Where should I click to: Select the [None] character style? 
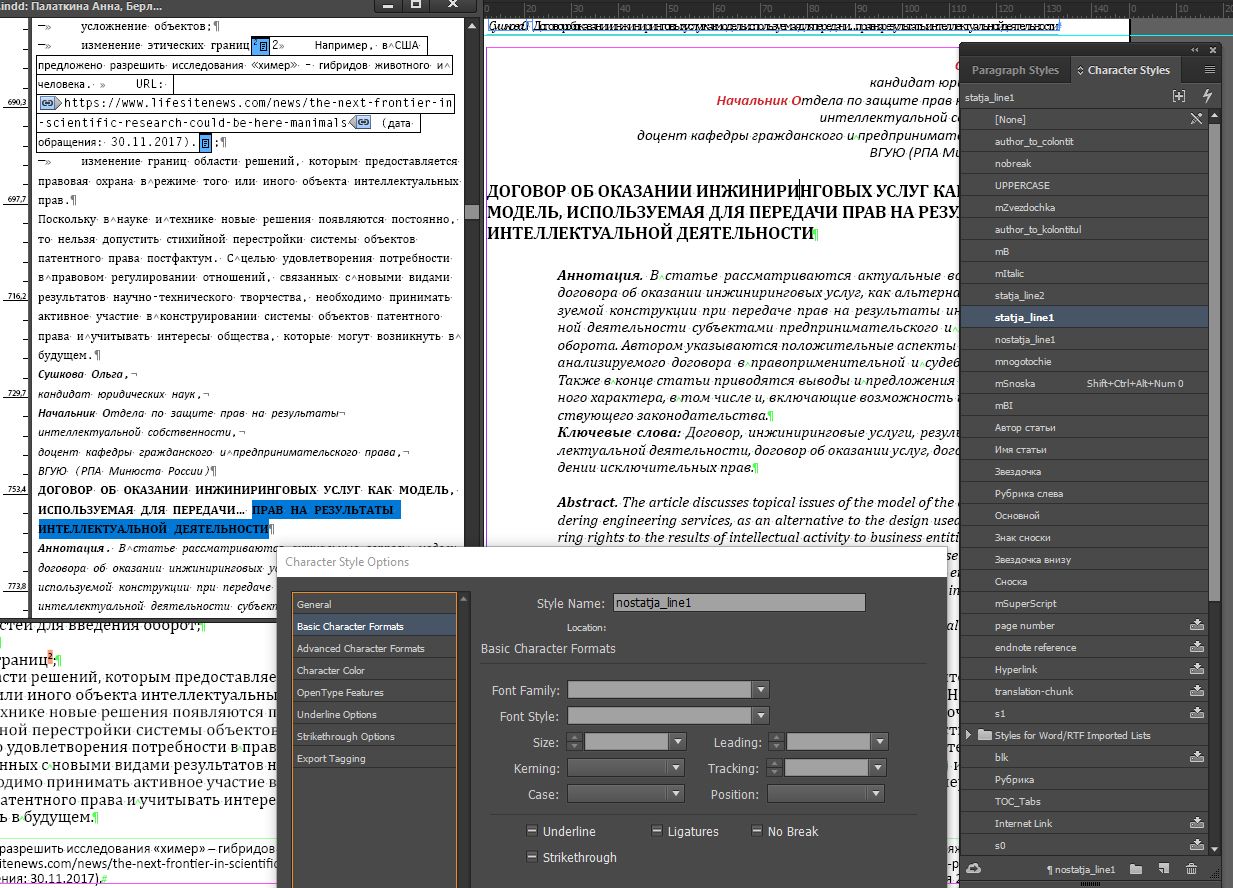pos(1084,119)
